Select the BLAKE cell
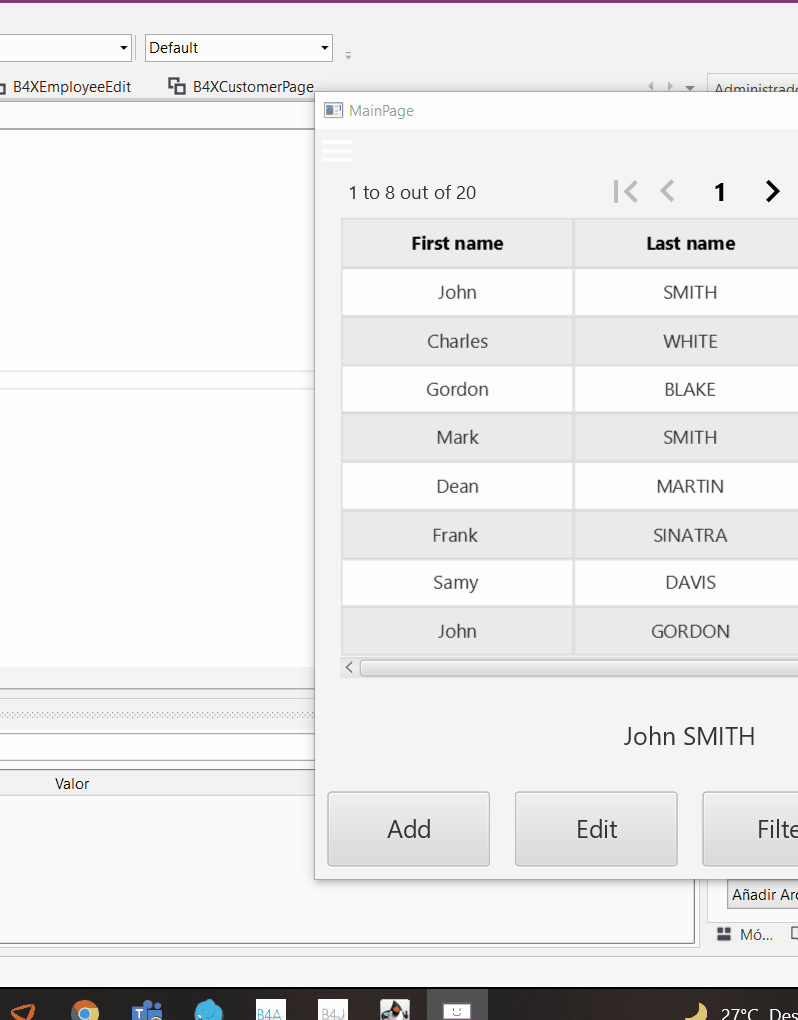 [x=687, y=389]
